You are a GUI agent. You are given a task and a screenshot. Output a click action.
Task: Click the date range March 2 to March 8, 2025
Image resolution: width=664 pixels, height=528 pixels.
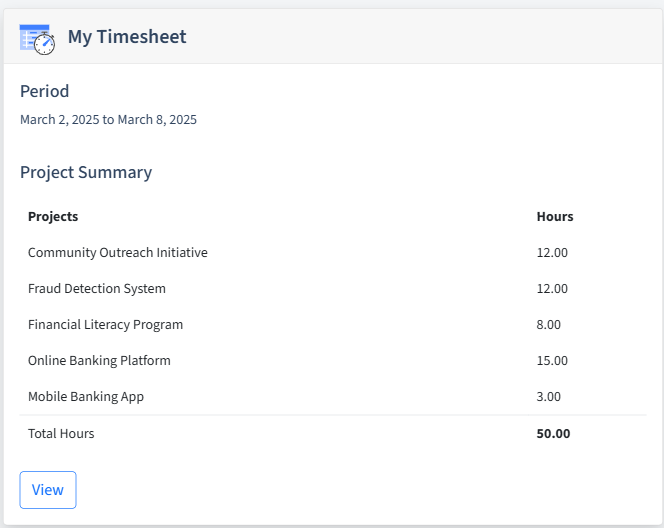[108, 119]
